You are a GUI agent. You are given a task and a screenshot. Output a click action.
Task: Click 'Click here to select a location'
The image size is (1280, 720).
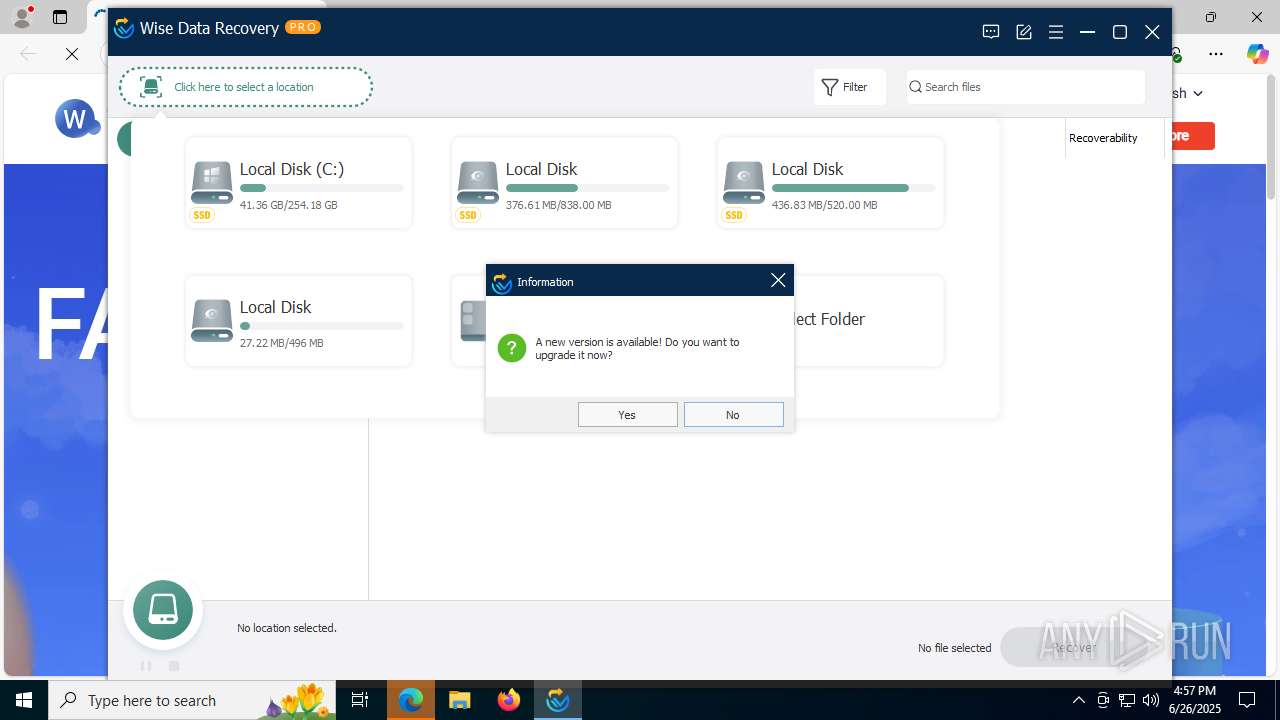pos(244,87)
